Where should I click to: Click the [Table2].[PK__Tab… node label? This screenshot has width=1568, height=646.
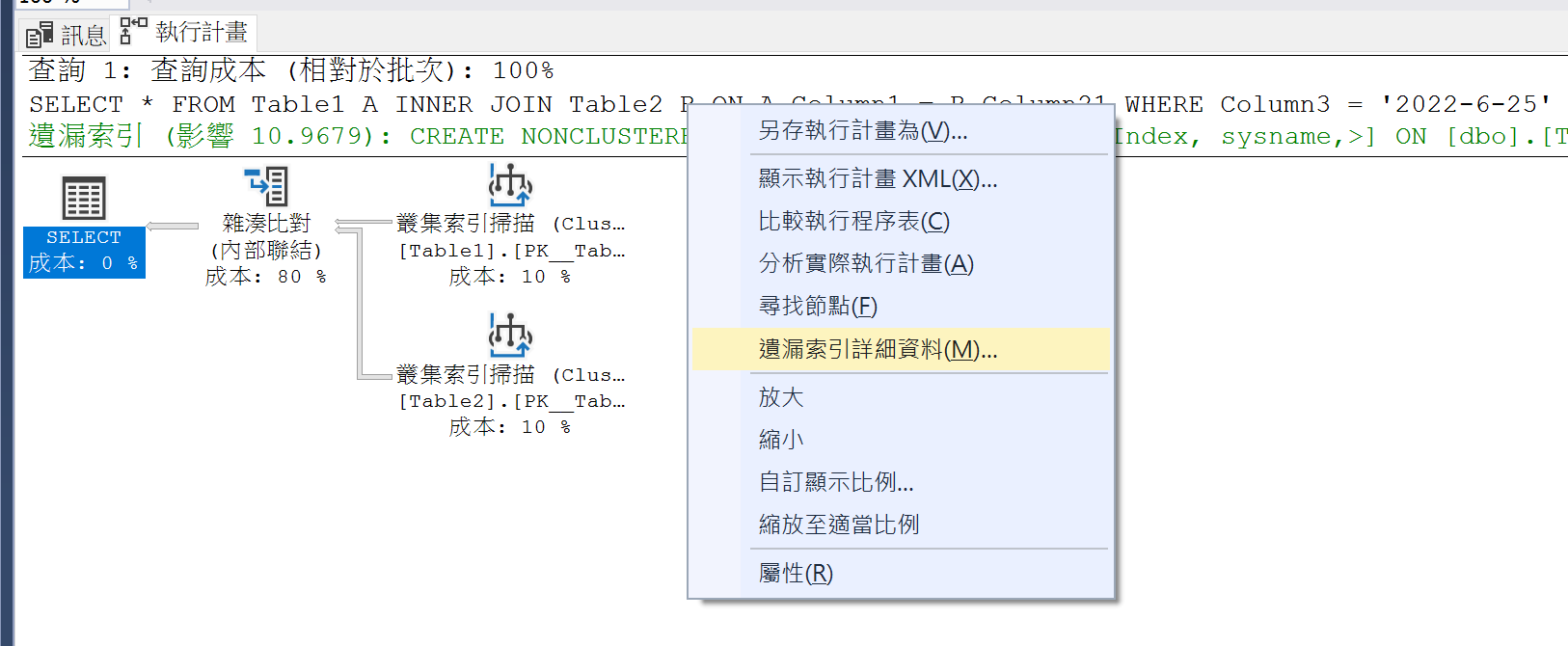pyautogui.click(x=511, y=401)
